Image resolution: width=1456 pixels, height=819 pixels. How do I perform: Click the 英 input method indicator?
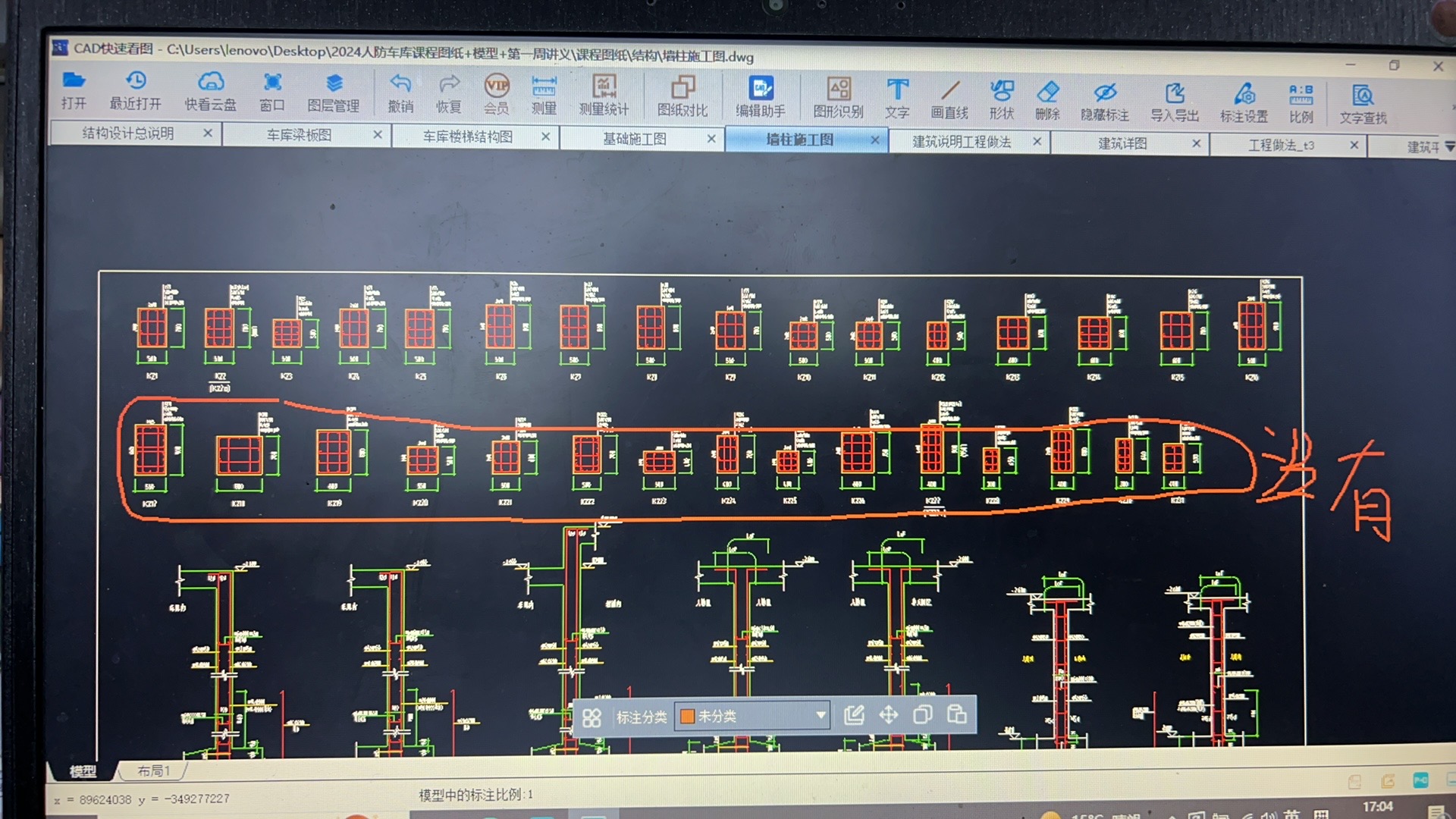click(x=1291, y=815)
